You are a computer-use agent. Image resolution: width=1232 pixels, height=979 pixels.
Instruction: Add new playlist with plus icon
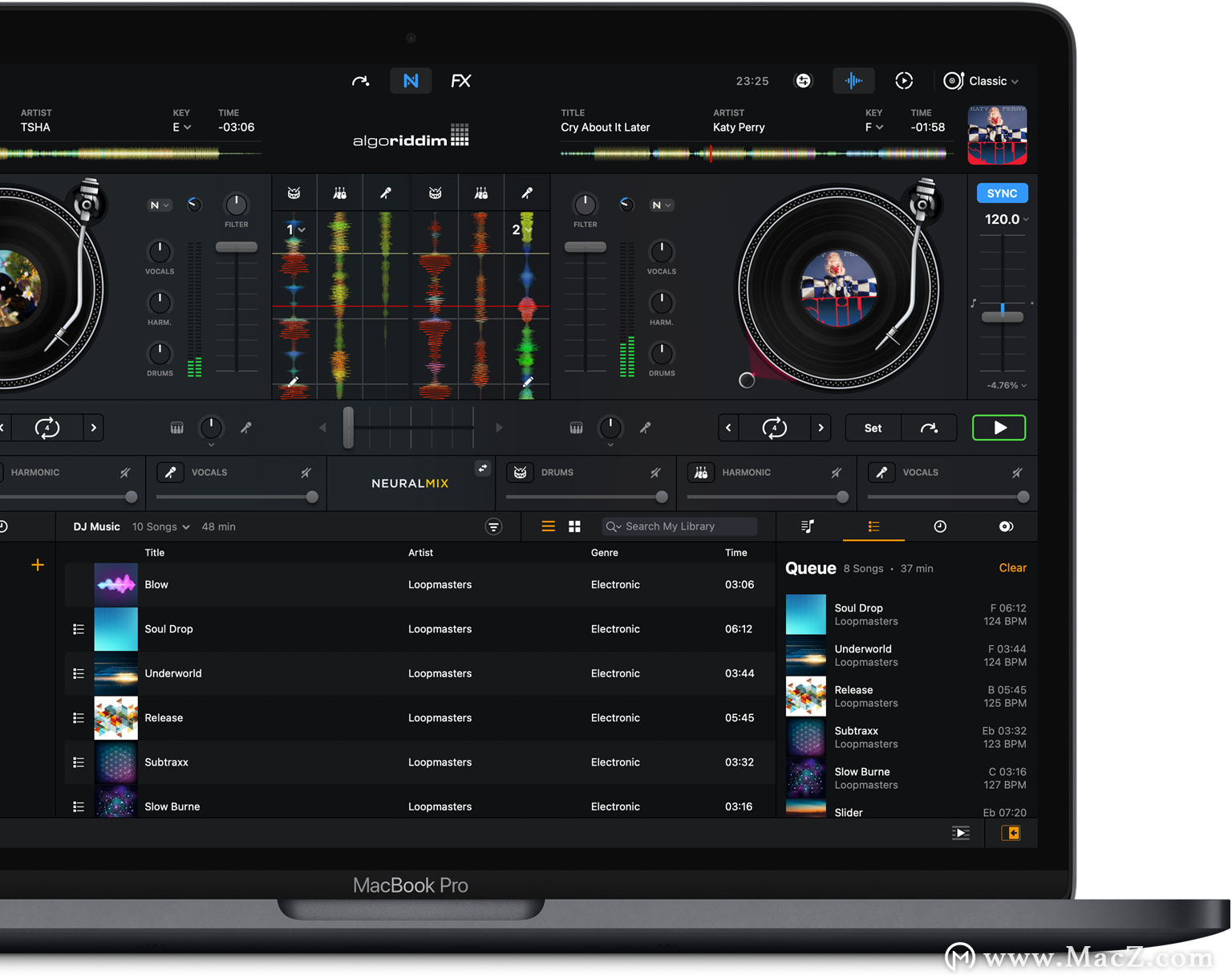(38, 565)
